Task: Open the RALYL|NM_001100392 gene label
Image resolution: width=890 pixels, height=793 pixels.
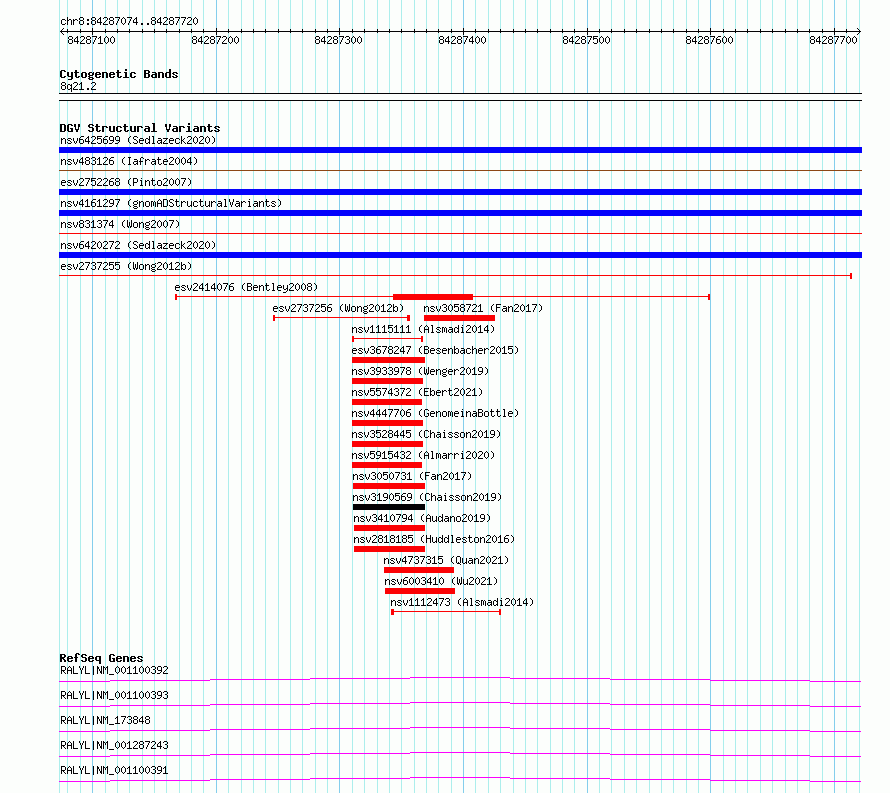Action: (x=114, y=670)
